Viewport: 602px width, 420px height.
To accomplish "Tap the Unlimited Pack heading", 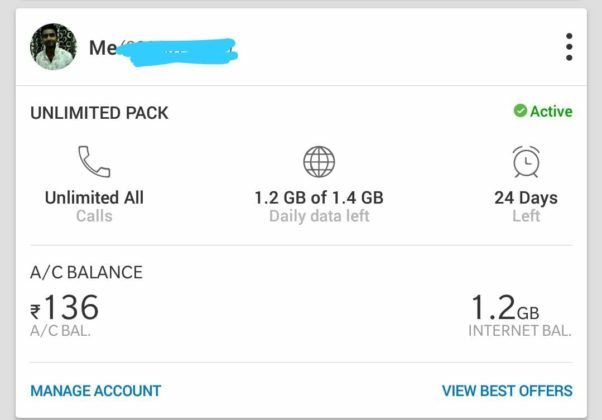I will pos(100,113).
